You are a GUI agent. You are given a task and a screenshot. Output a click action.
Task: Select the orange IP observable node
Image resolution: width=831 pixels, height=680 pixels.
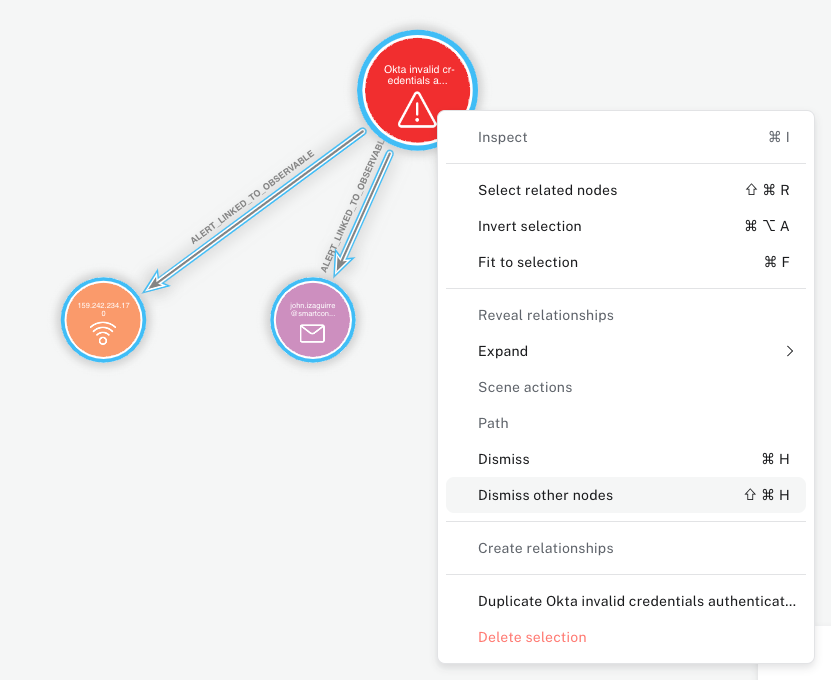[103, 320]
